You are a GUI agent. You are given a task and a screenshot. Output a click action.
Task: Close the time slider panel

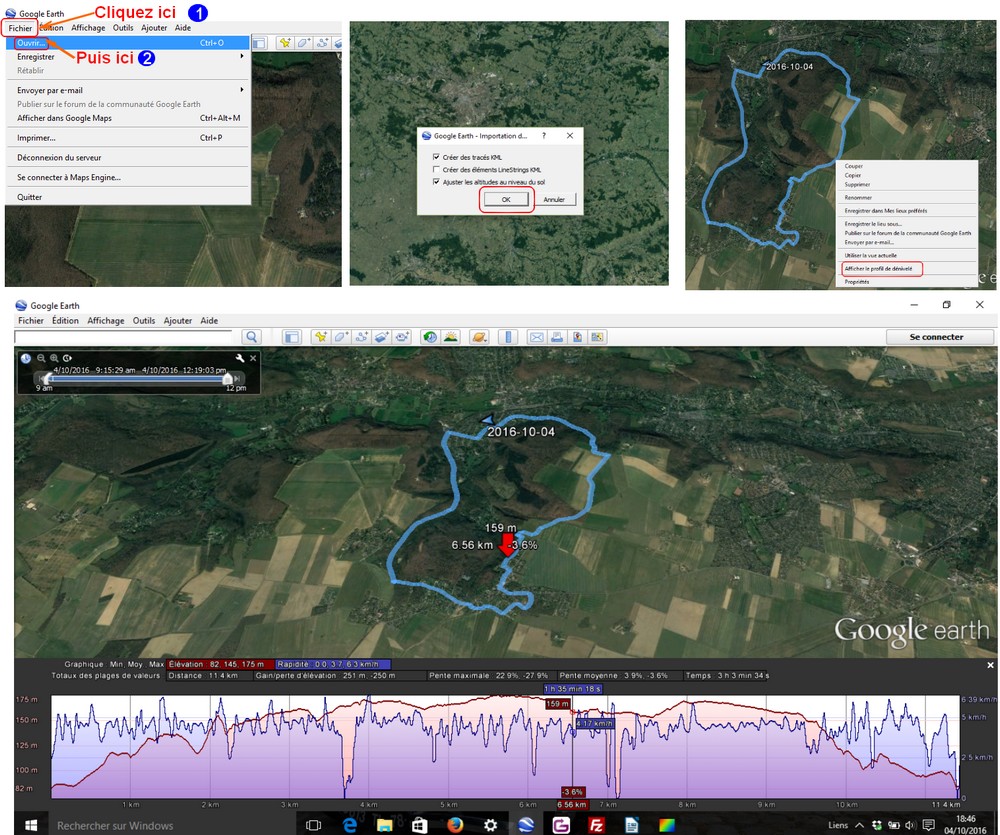253,358
